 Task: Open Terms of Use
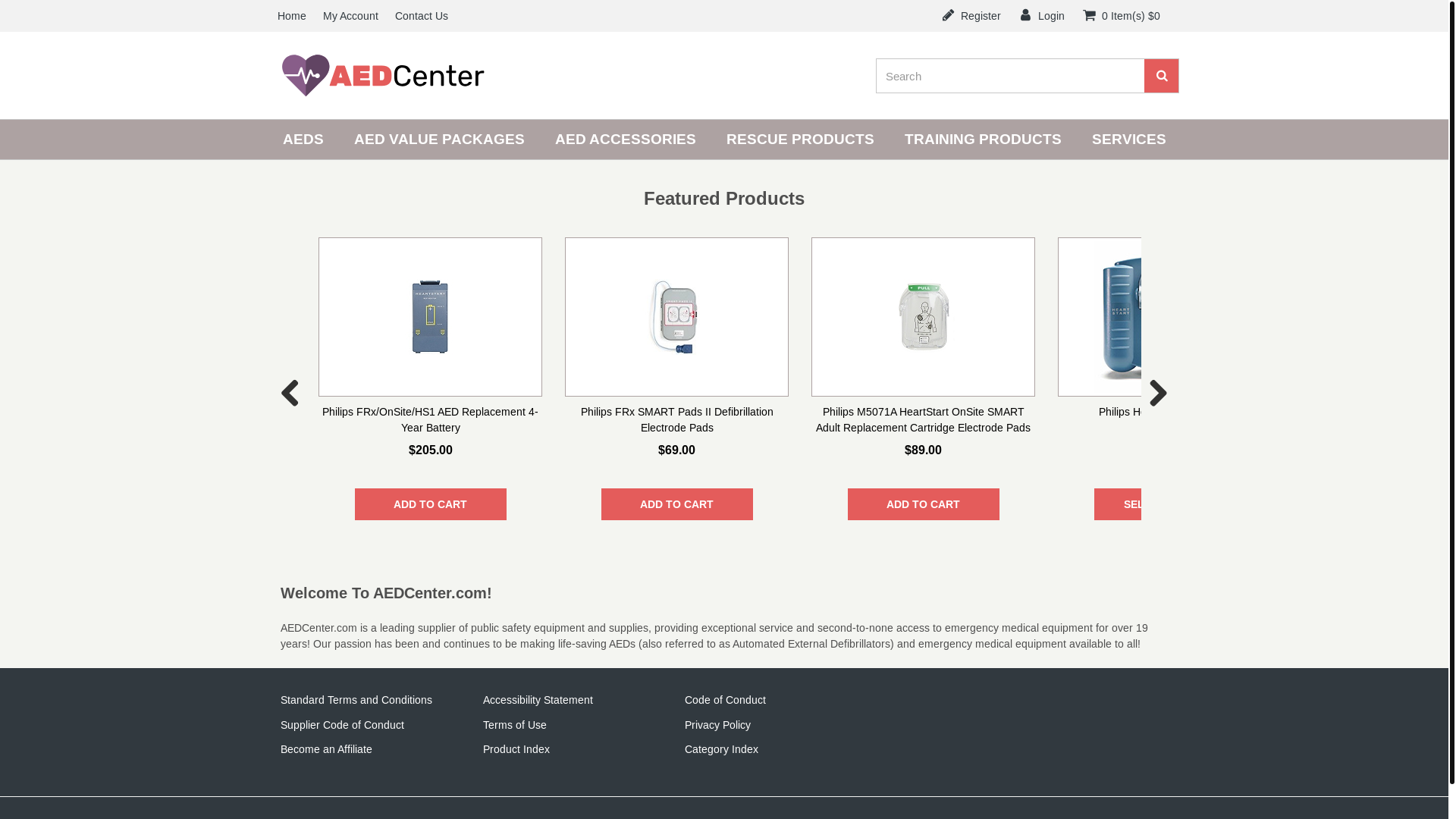point(515,725)
